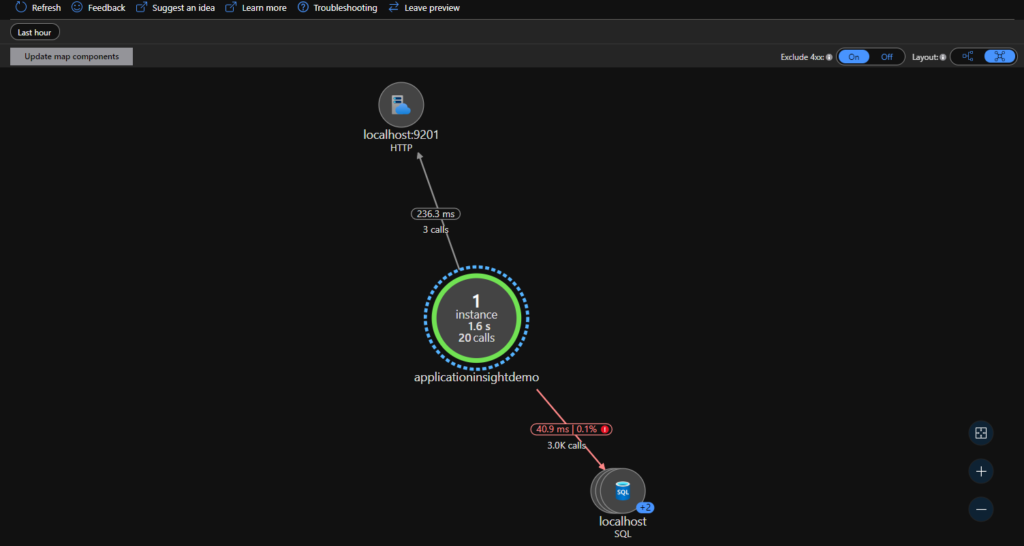Select the localhost:9201 HTTP node icon
The height and width of the screenshot is (546, 1024).
[401, 105]
